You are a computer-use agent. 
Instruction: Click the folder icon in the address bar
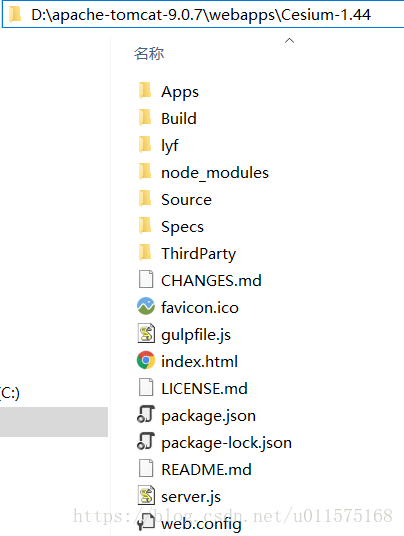pyautogui.click(x=15, y=14)
